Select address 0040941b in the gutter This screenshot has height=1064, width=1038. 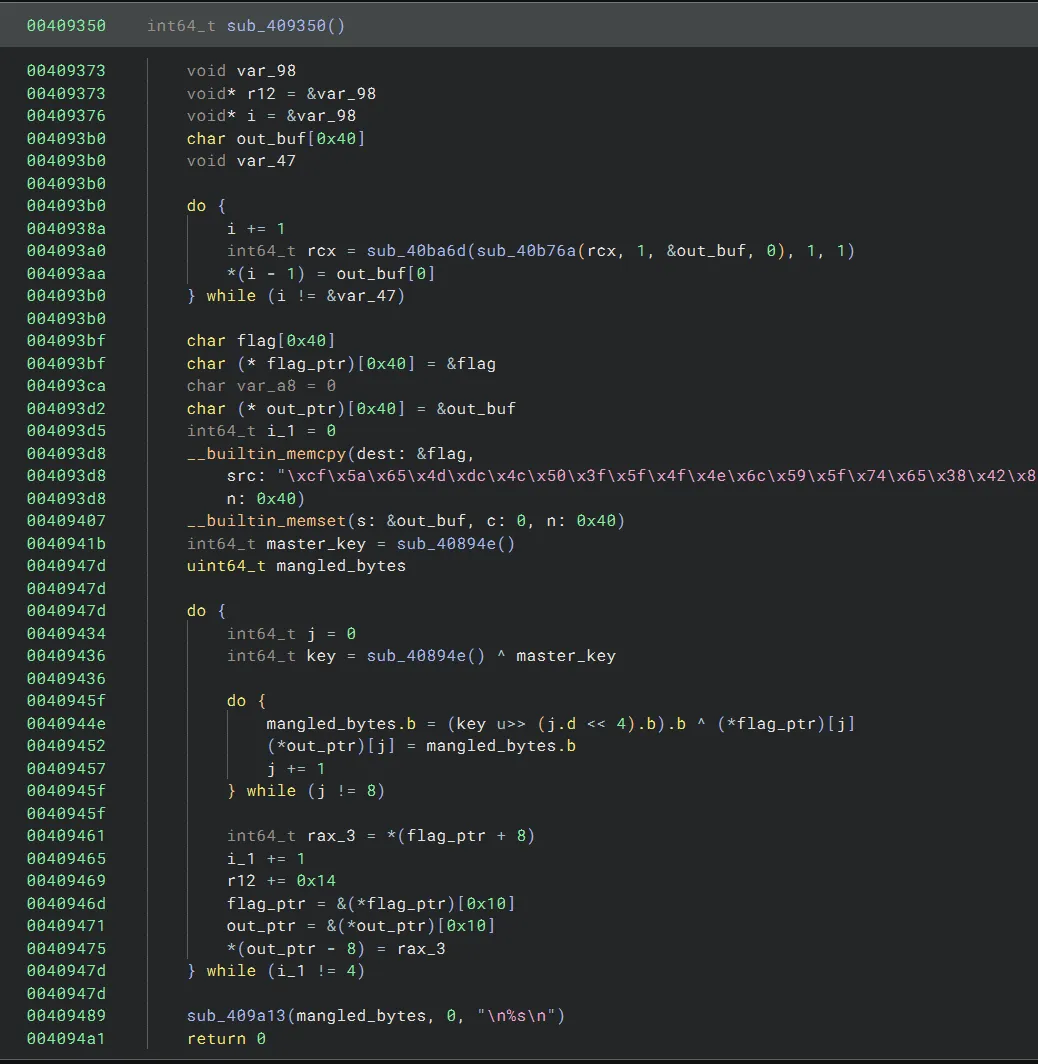click(x=66, y=544)
